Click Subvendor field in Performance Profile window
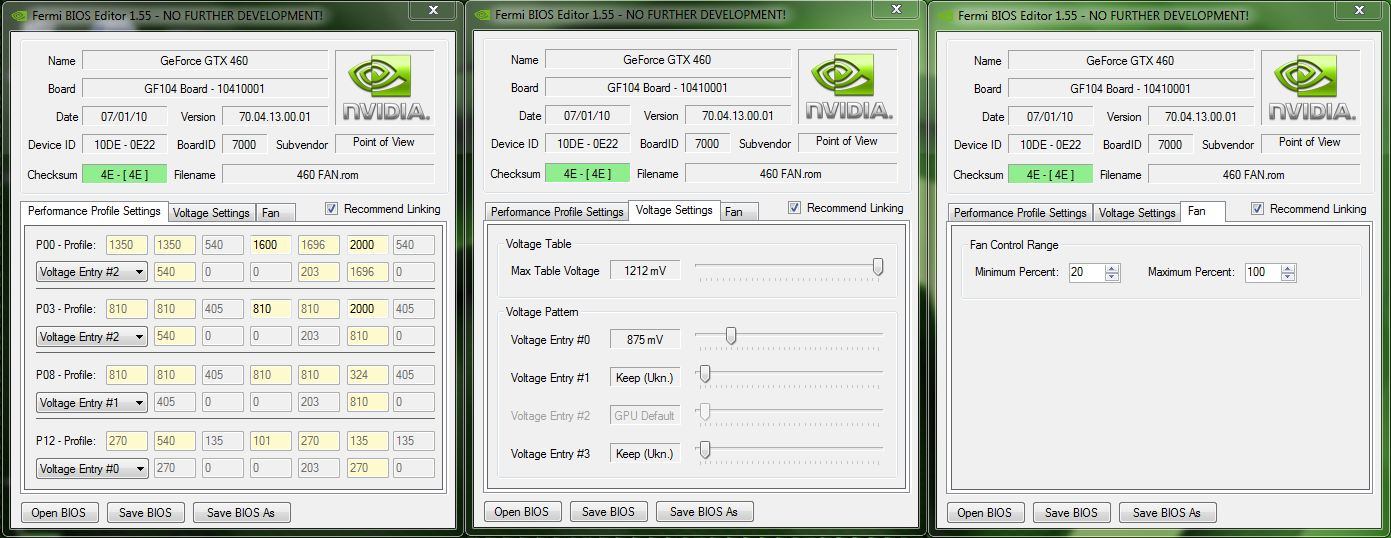Viewport: 1391px width, 538px height. (384, 143)
